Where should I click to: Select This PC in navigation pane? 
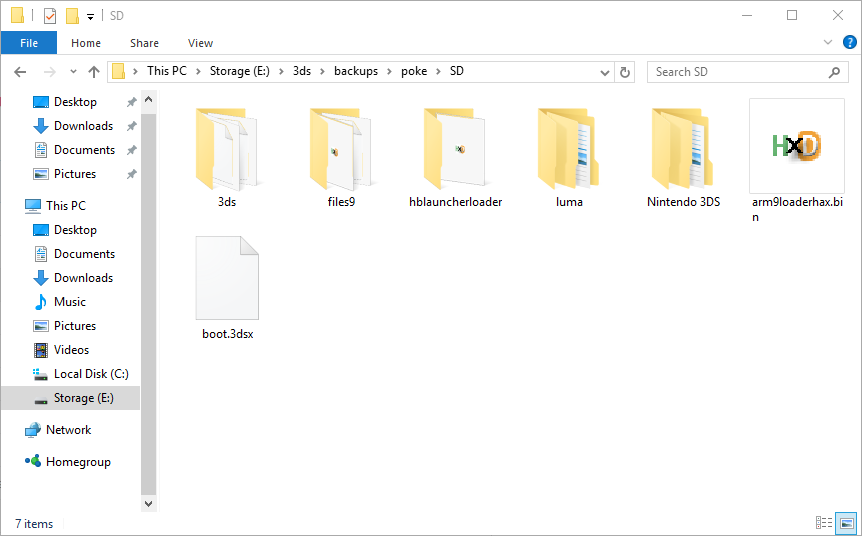click(x=66, y=206)
